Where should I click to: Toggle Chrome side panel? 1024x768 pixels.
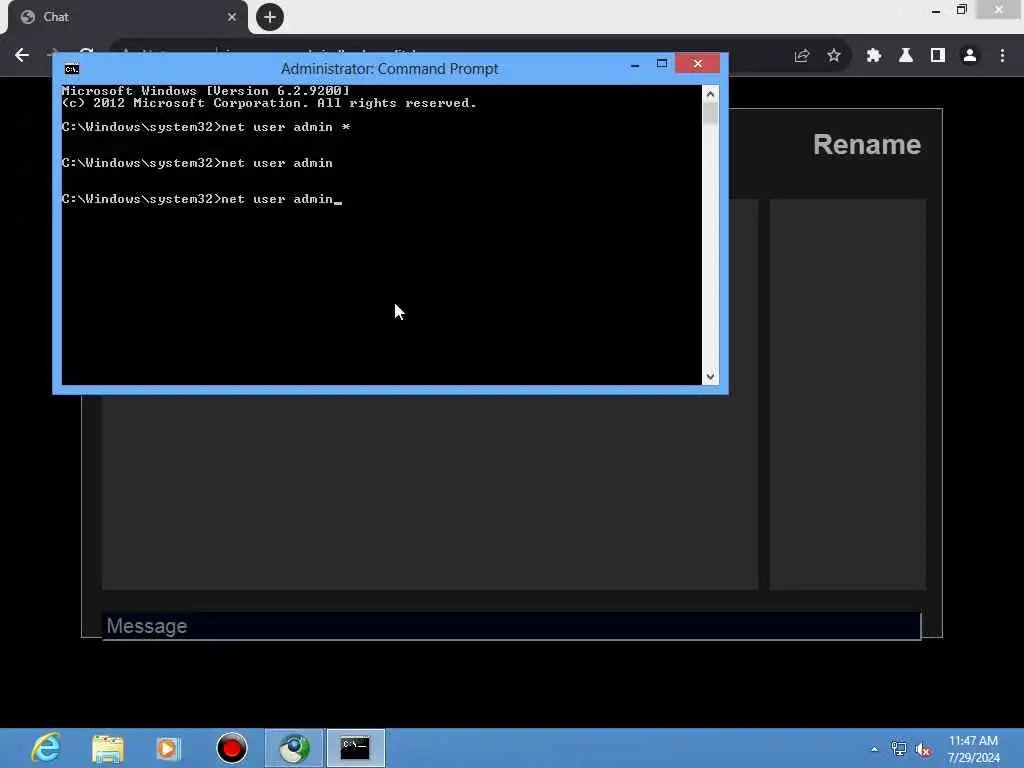[938, 56]
